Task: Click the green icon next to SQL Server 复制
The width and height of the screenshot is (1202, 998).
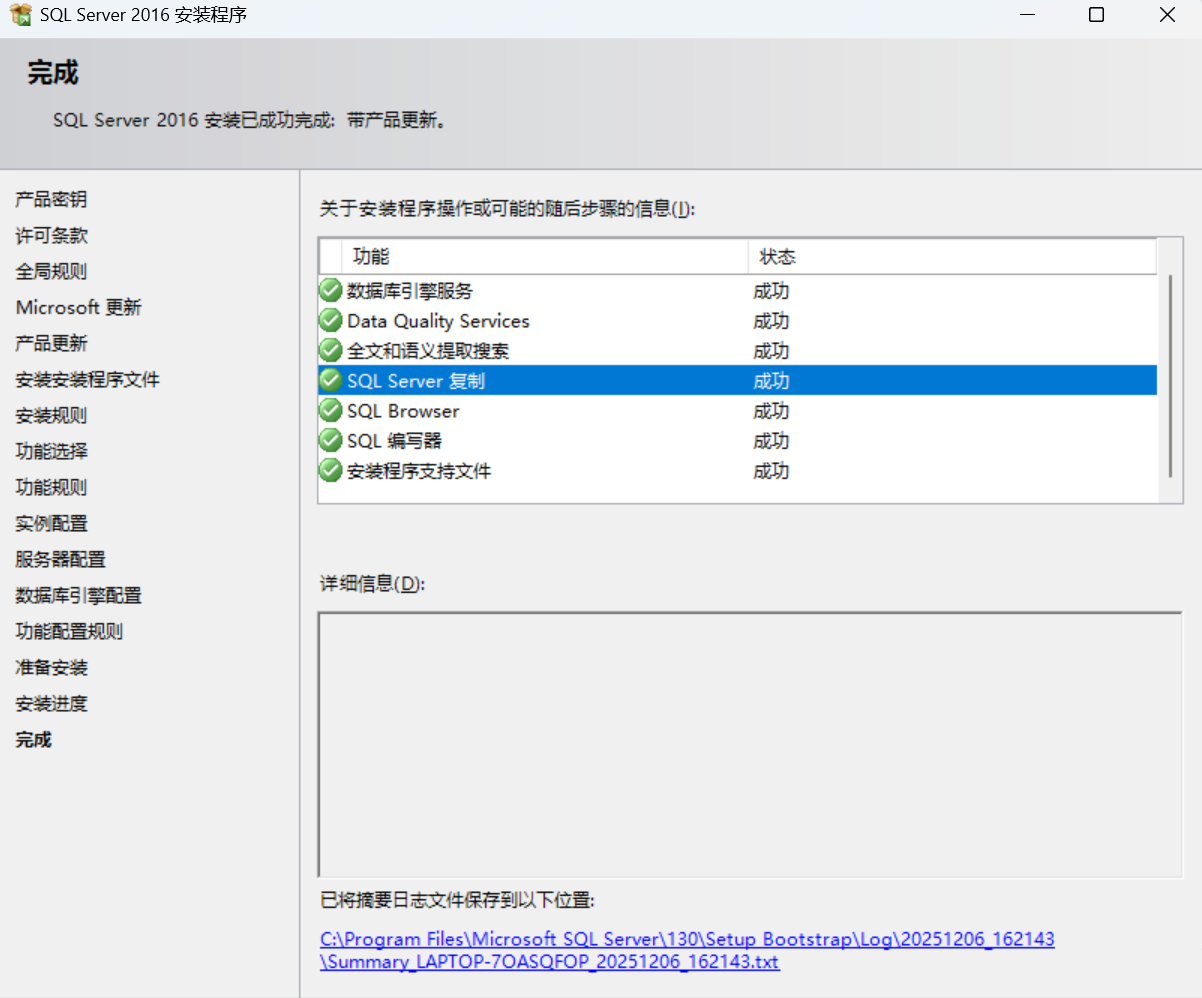Action: pos(330,380)
